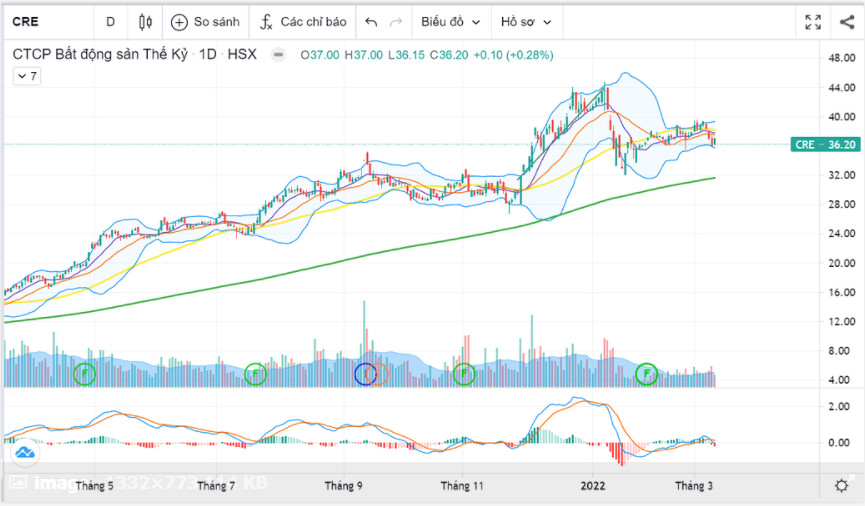Click the green event marker near 2022
This screenshot has width=865, height=506.
647,374
